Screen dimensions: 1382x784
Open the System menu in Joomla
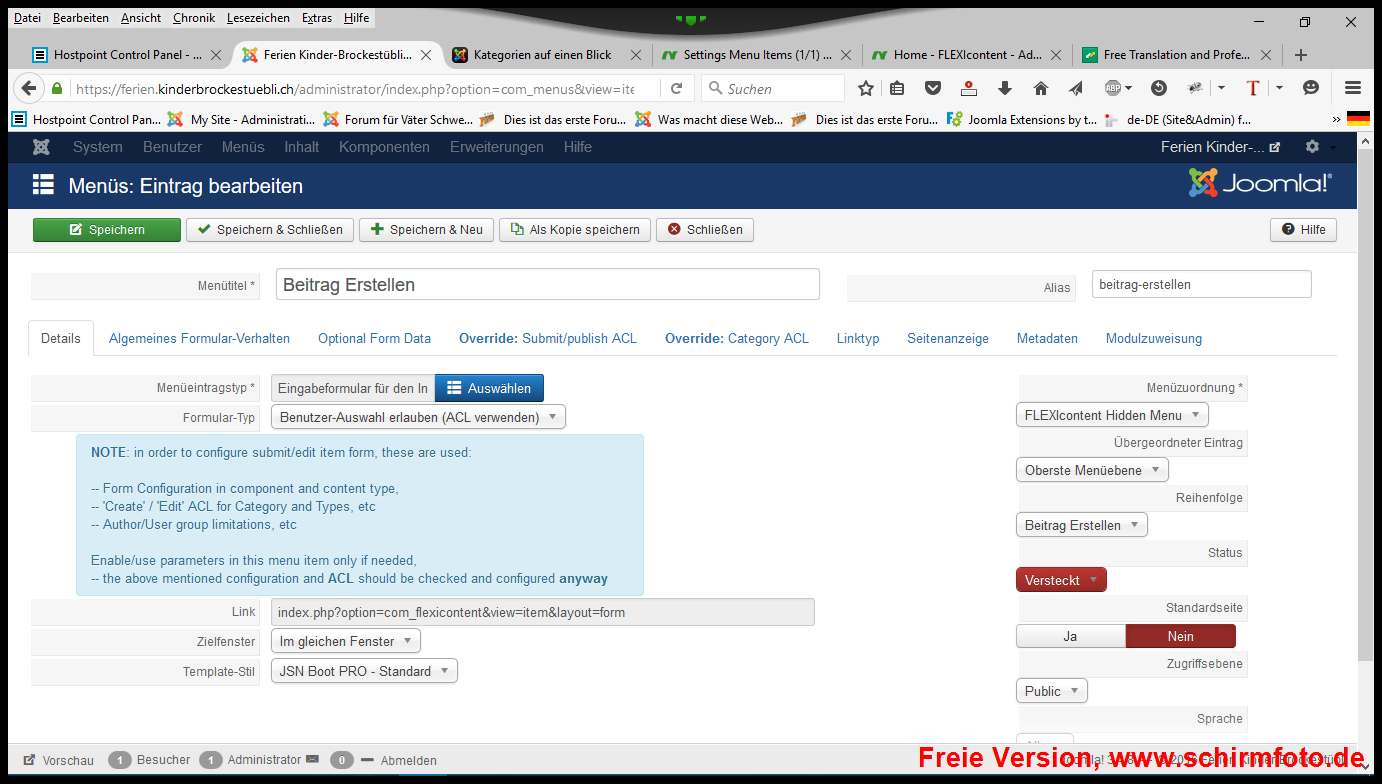[98, 147]
